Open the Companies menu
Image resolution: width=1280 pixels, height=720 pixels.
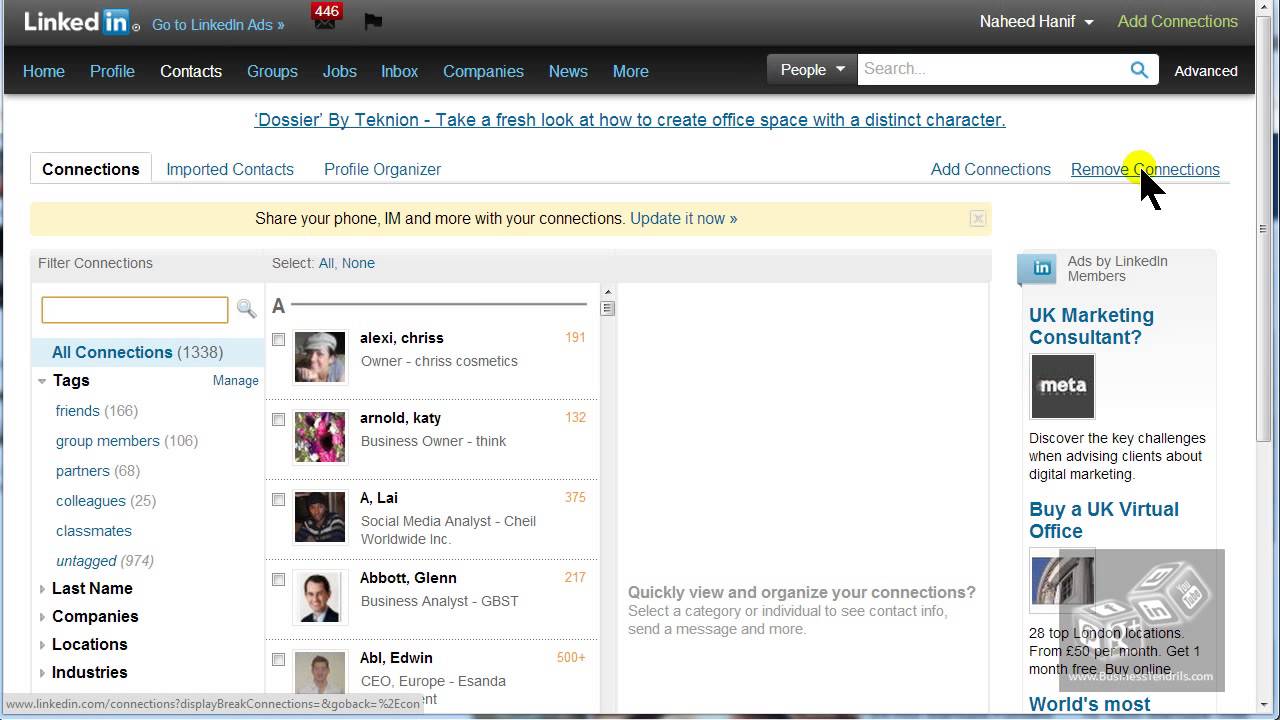tap(483, 71)
